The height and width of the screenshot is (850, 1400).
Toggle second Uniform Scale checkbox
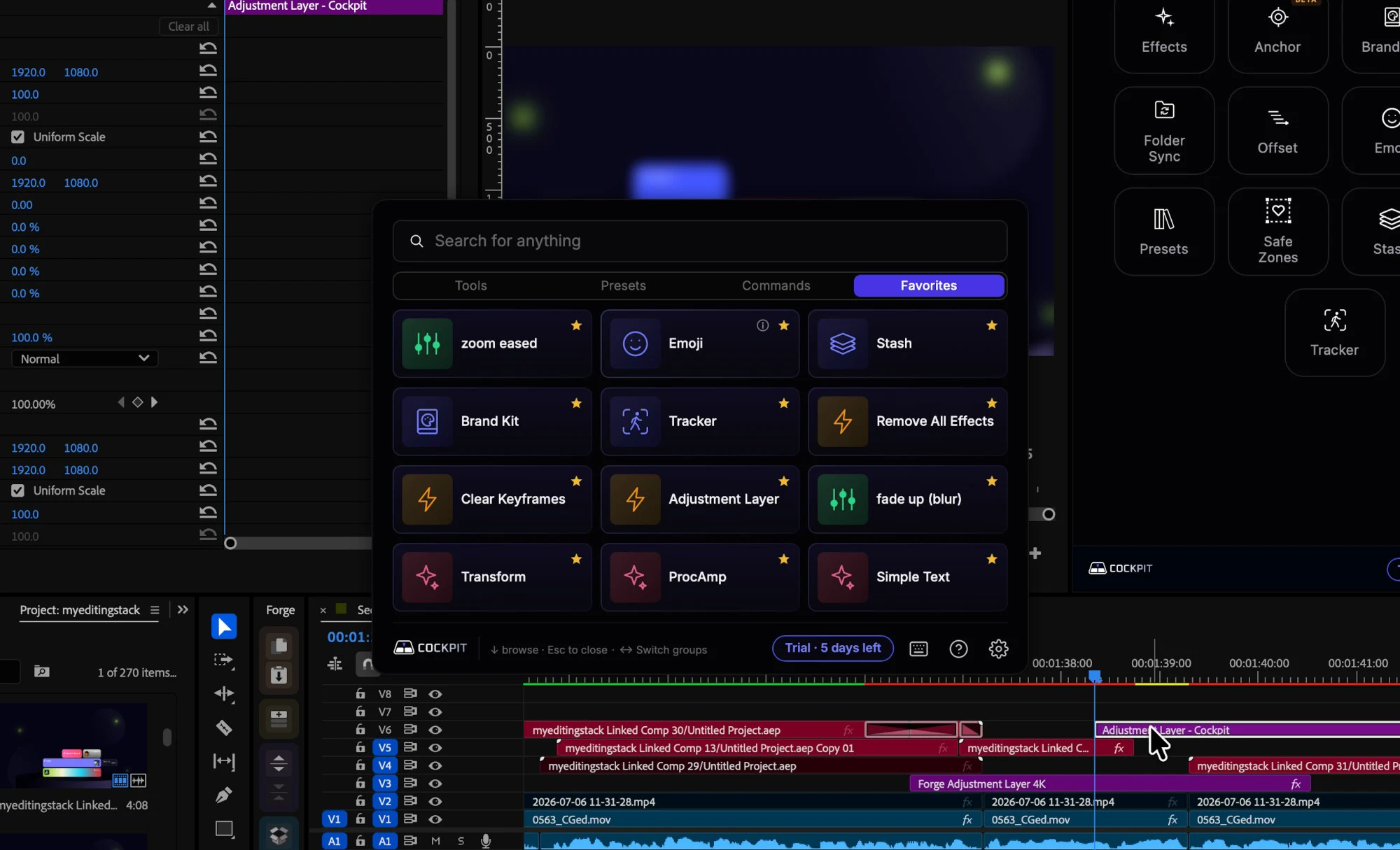pos(18,491)
